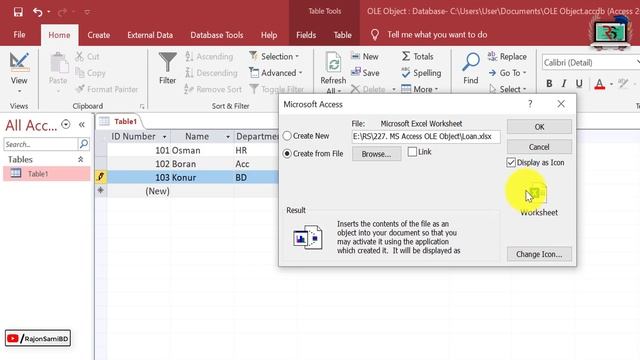
Task: Run the Spelling check
Action: point(421,73)
